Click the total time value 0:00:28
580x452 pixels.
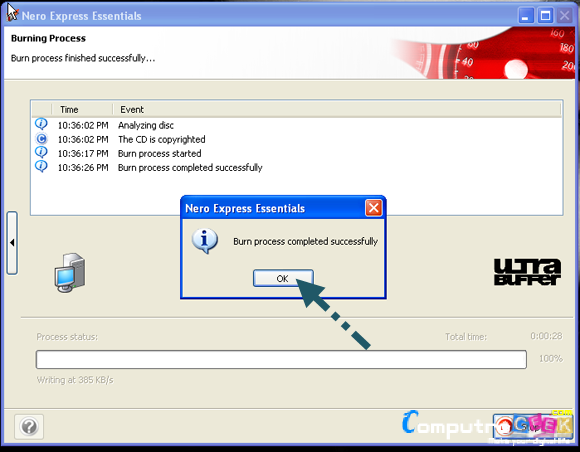[x=546, y=336]
